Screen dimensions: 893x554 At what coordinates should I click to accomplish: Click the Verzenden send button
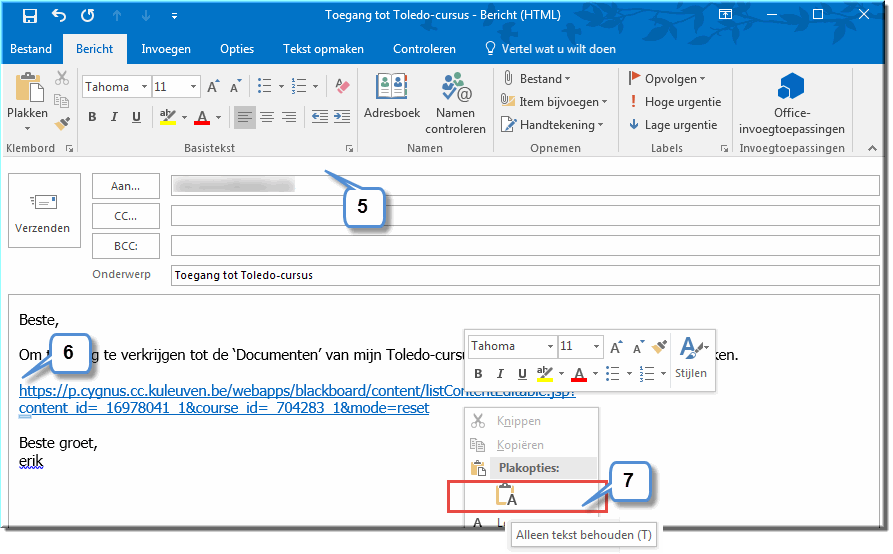point(44,210)
